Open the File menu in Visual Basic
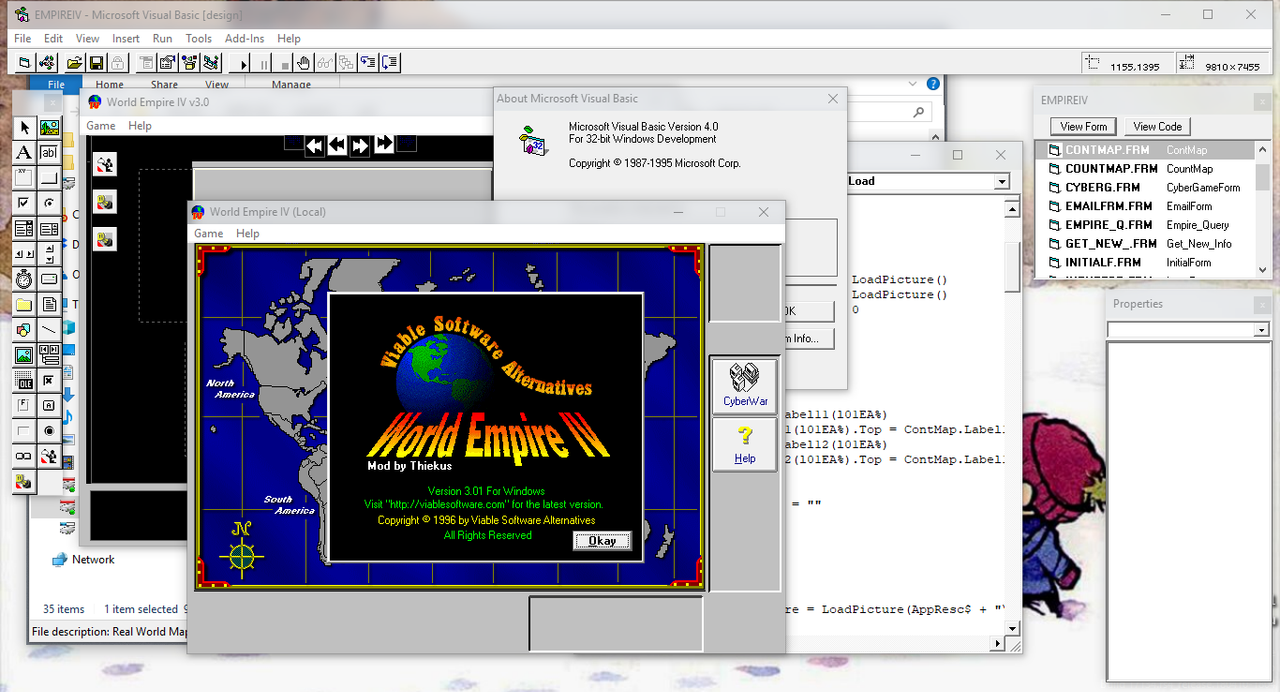1280x692 pixels. [x=22, y=39]
